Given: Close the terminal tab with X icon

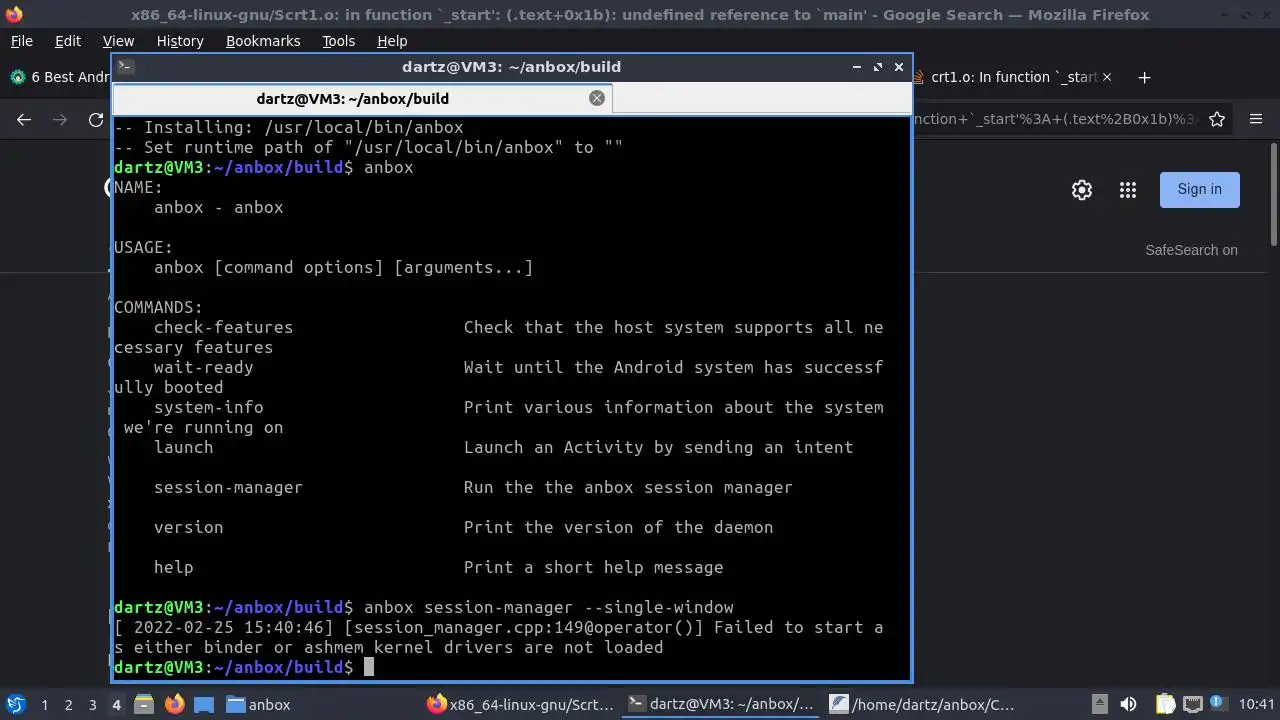Looking at the screenshot, I should pos(597,98).
